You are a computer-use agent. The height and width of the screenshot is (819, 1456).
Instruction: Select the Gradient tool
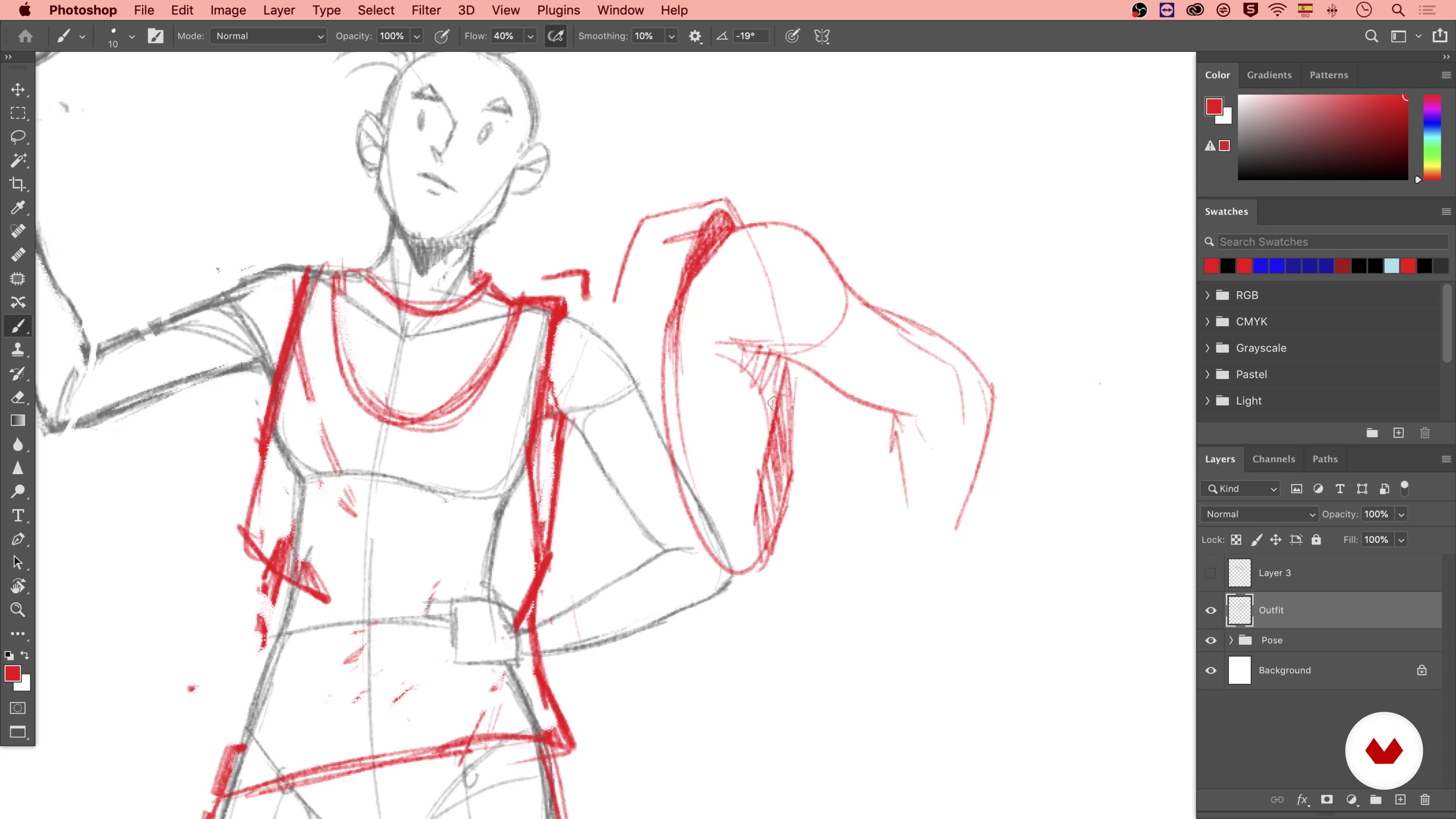click(17, 421)
